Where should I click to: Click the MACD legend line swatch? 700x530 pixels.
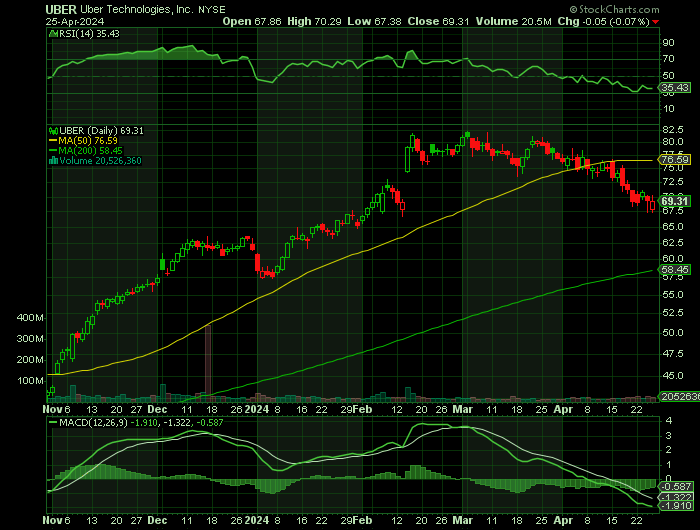click(x=53, y=422)
